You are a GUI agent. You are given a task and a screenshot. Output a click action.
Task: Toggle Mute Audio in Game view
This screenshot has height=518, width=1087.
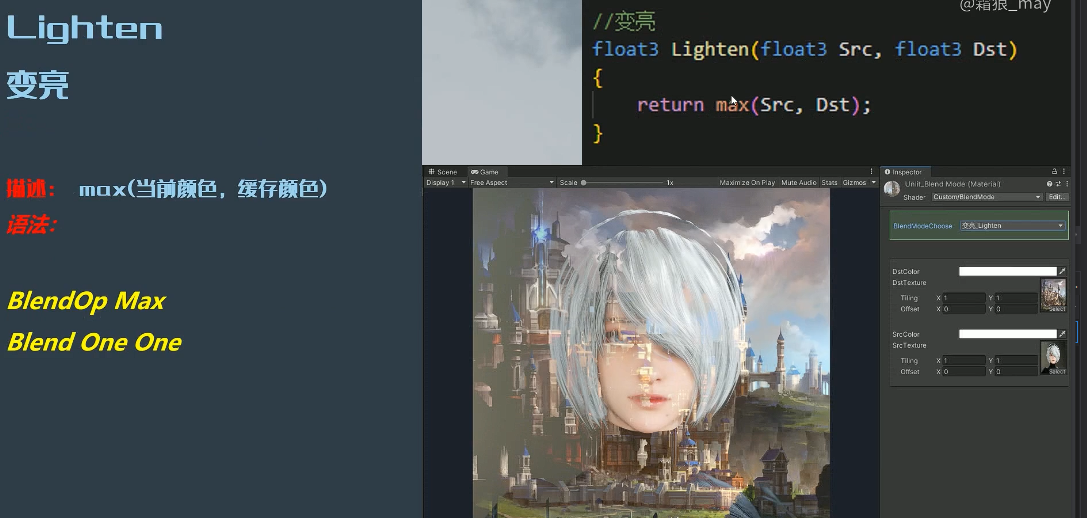799,182
